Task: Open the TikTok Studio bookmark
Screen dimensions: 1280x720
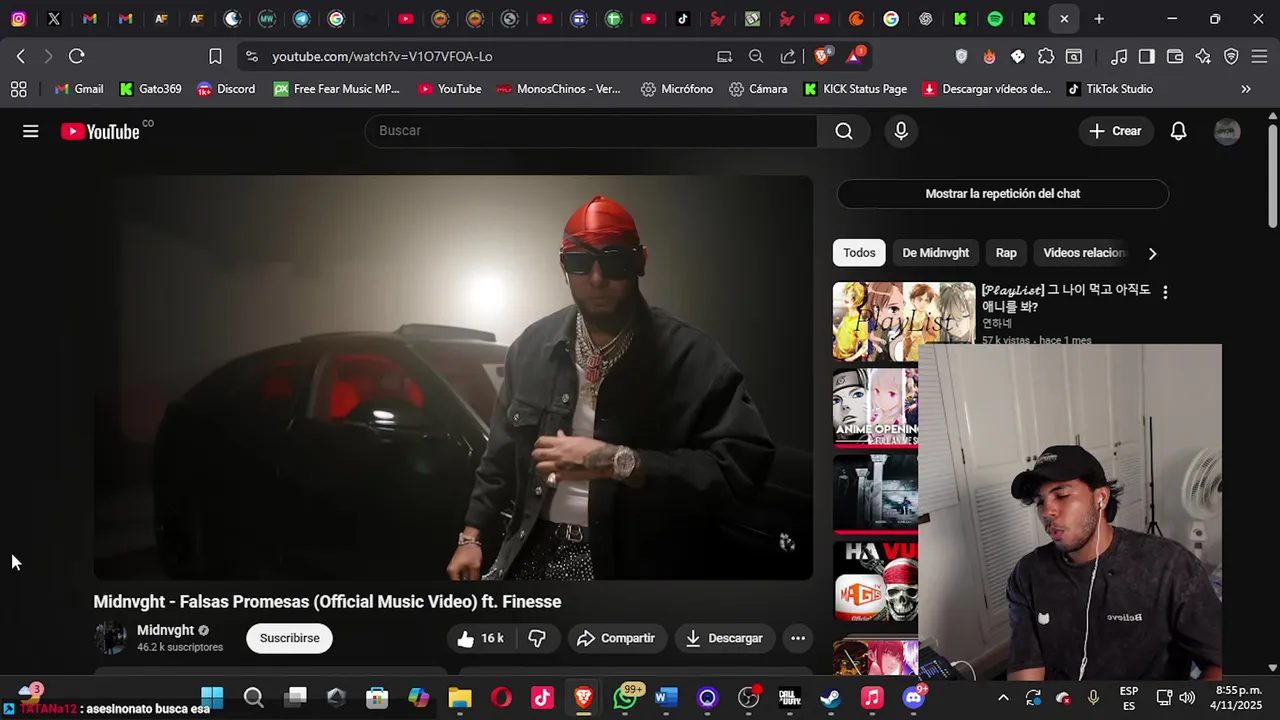Action: (x=1109, y=89)
